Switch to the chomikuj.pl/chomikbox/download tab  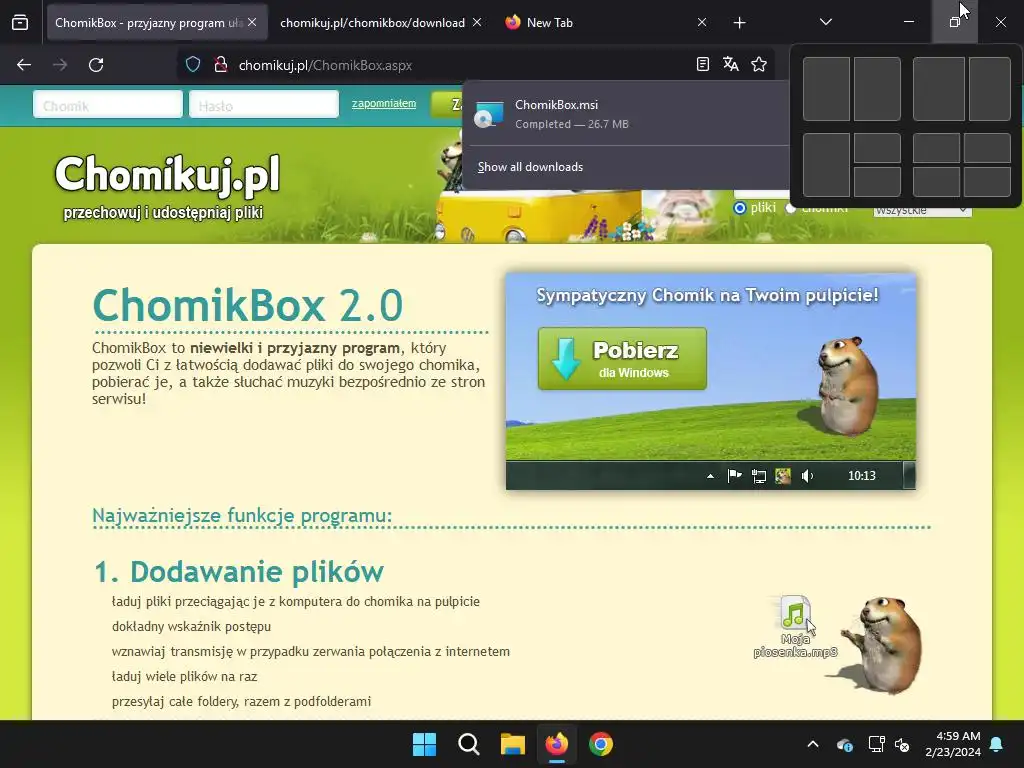[x=372, y=22]
